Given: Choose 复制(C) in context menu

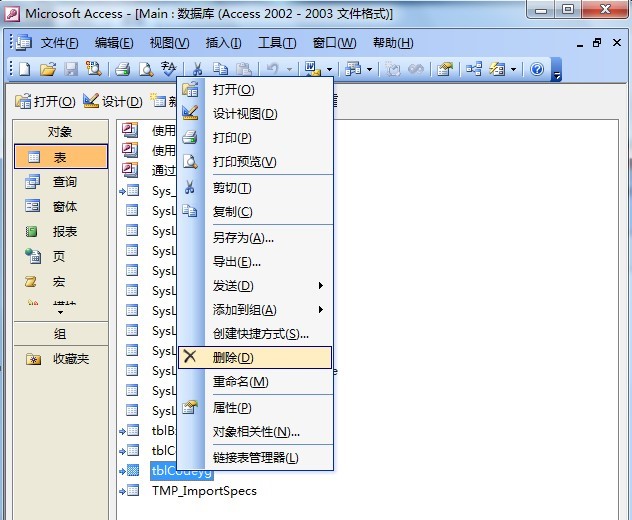Looking at the screenshot, I should (255, 212).
